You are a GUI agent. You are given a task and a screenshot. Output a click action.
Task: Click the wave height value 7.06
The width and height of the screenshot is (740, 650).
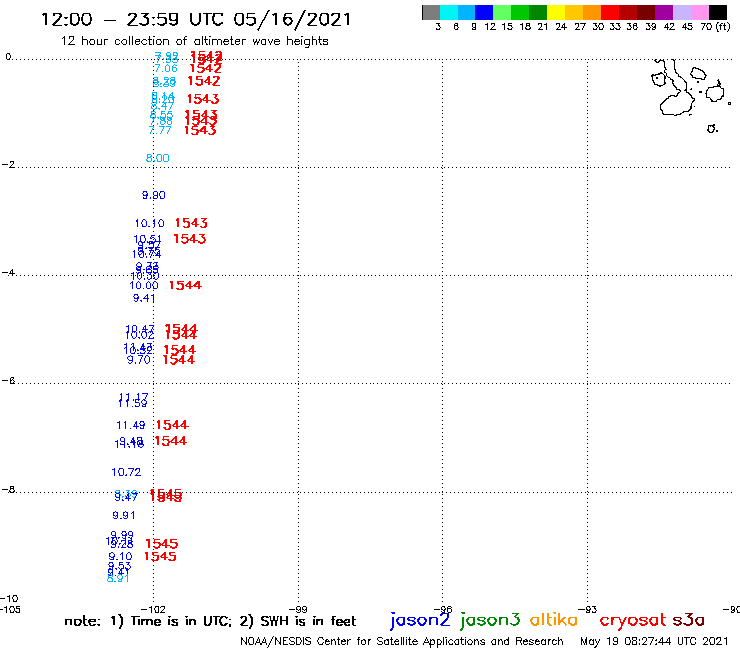[166, 68]
